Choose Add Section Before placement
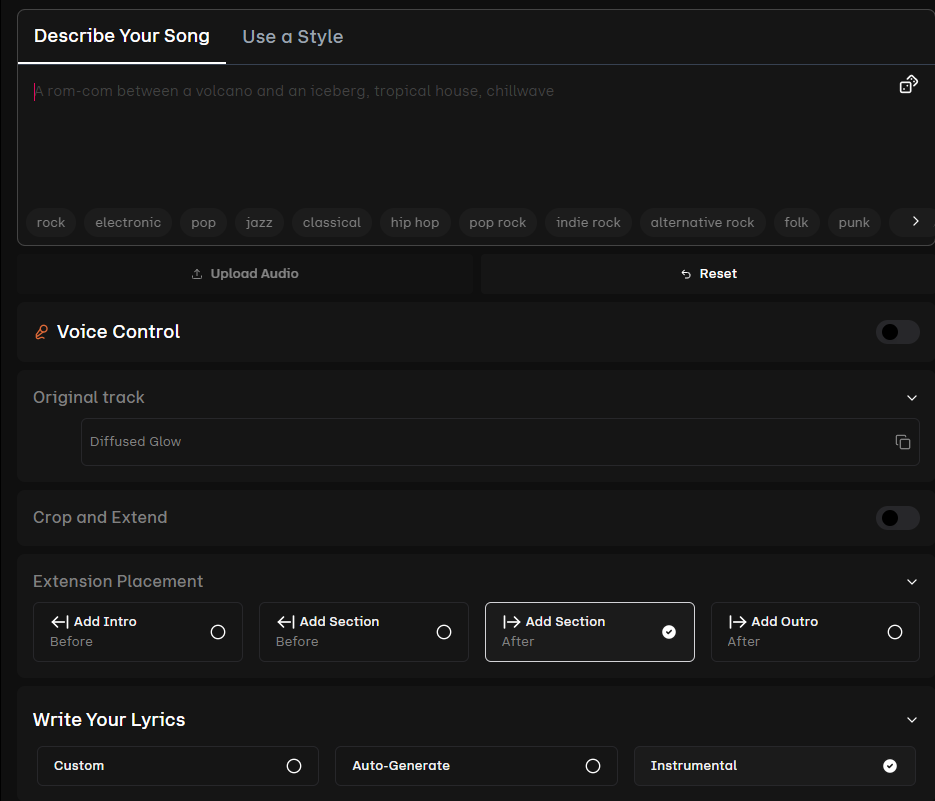The image size is (935, 801). click(x=363, y=632)
